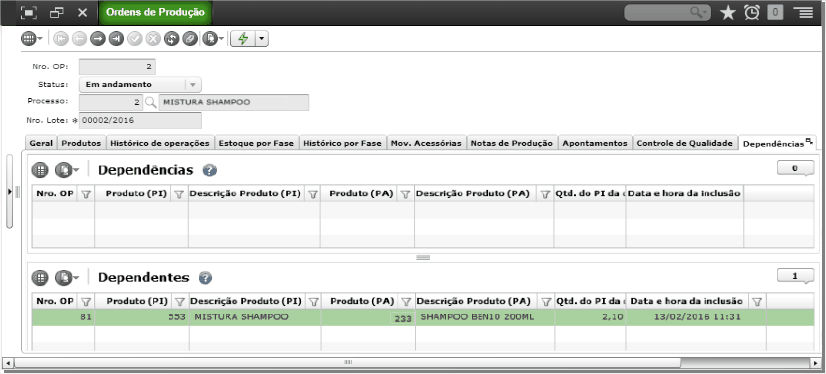Click search magnifier beside Processo field

click(x=151, y=102)
